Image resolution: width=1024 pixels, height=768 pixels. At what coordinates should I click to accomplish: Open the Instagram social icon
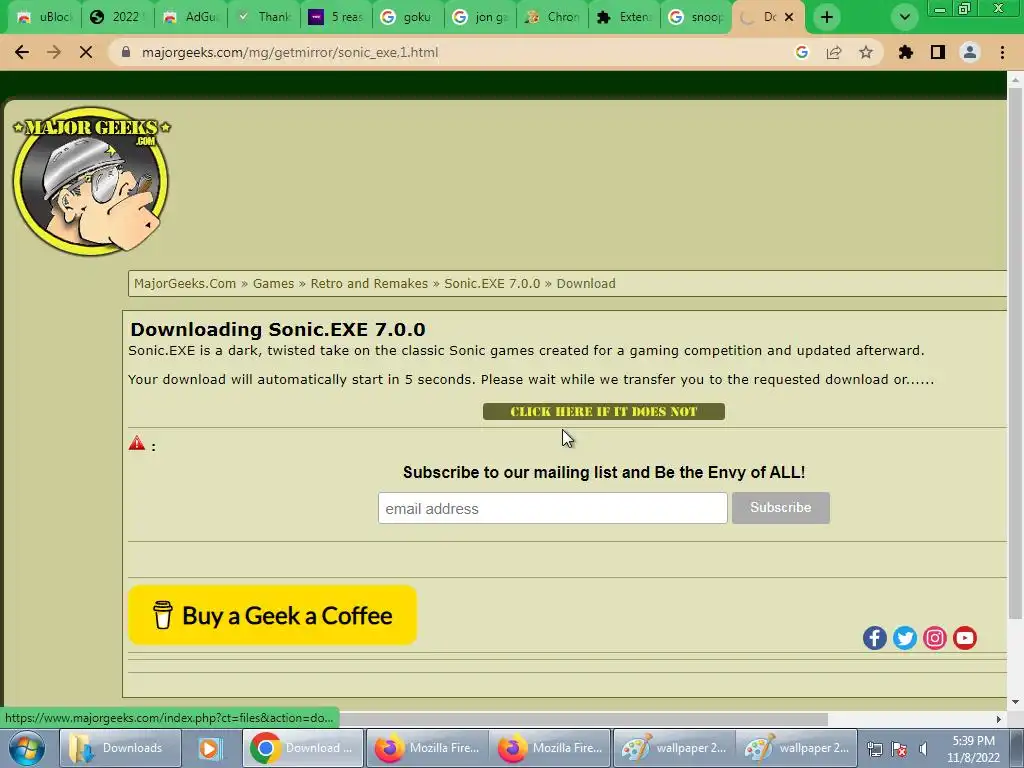point(935,638)
